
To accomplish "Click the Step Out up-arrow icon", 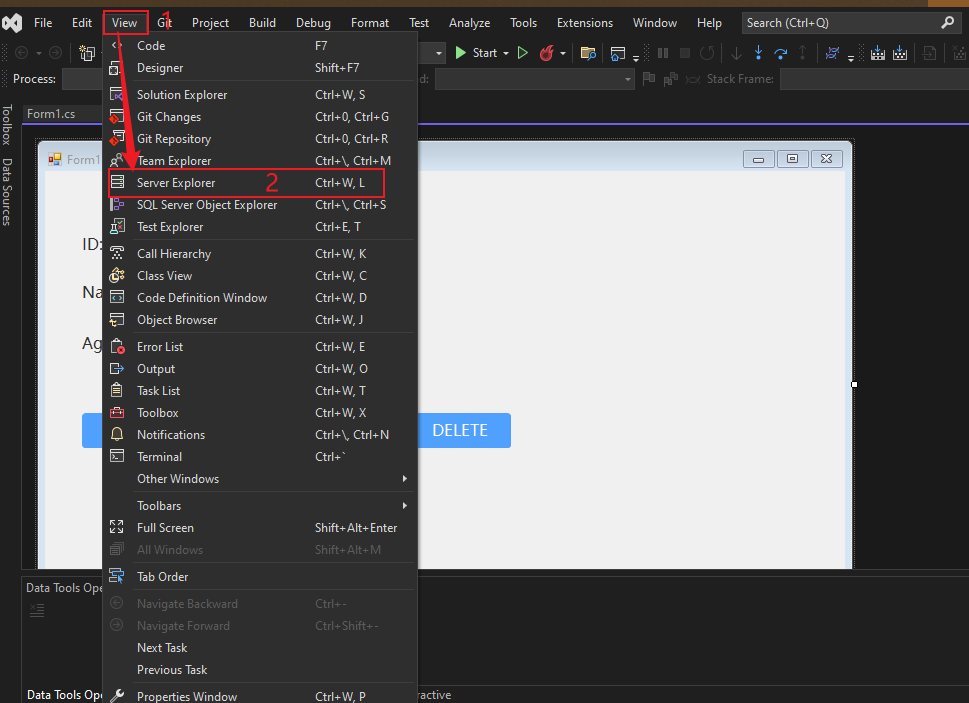I will point(802,53).
